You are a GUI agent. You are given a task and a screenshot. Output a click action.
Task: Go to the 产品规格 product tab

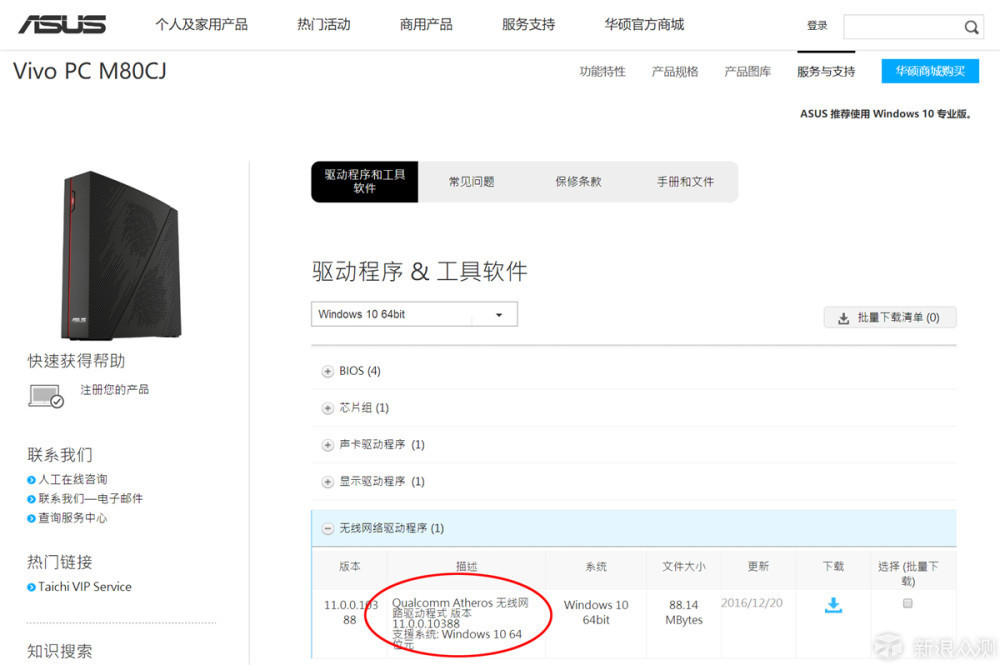tap(675, 71)
